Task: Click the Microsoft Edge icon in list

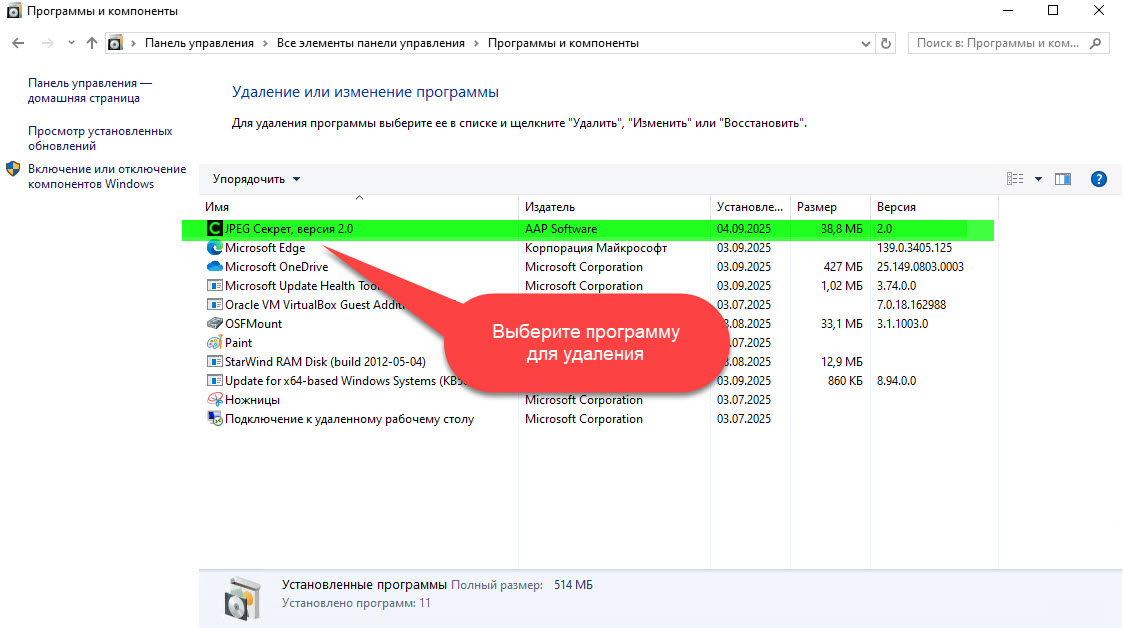Action: 214,248
